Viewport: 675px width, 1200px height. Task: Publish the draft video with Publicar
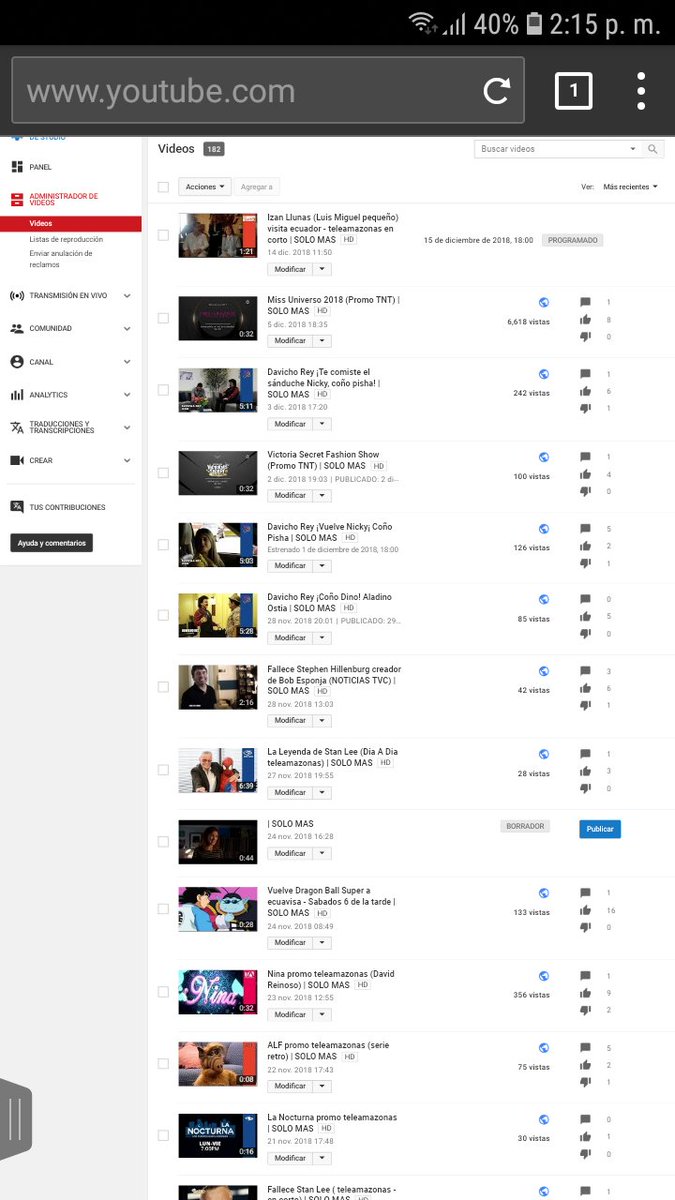600,829
